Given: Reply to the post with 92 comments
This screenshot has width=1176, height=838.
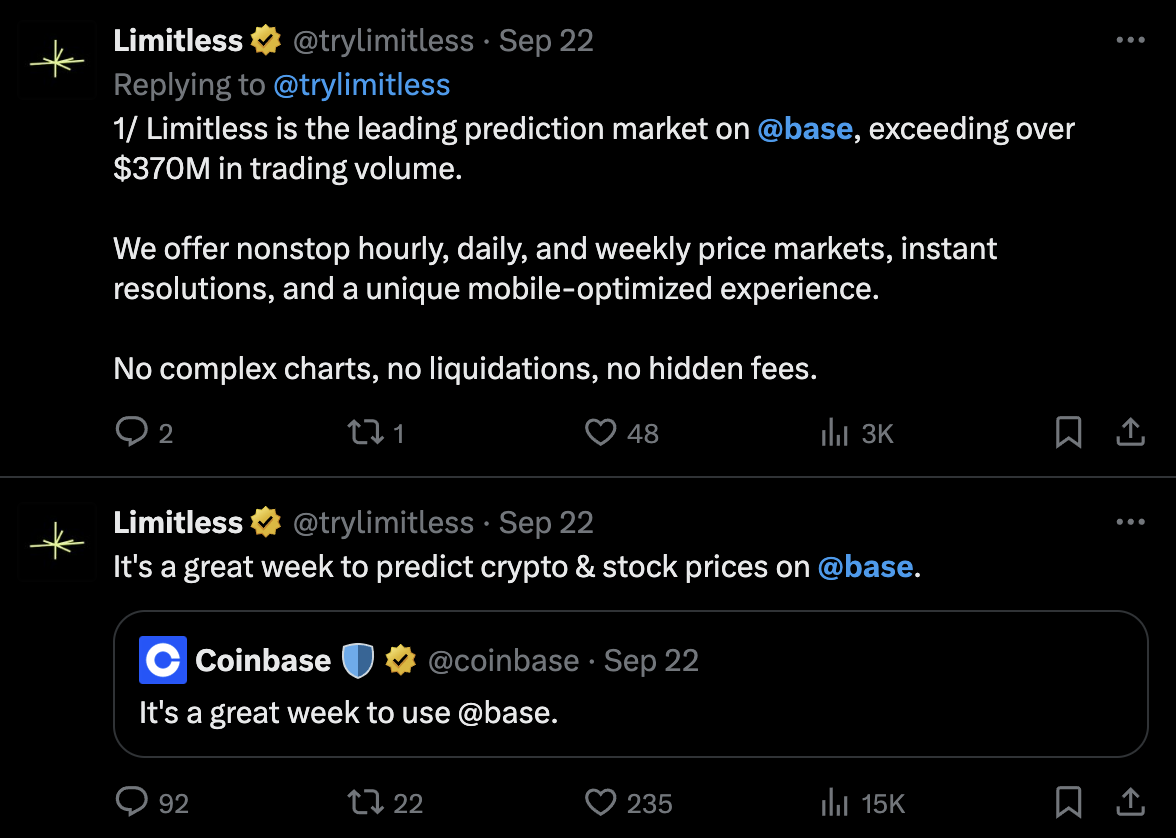Looking at the screenshot, I should pos(132,802).
